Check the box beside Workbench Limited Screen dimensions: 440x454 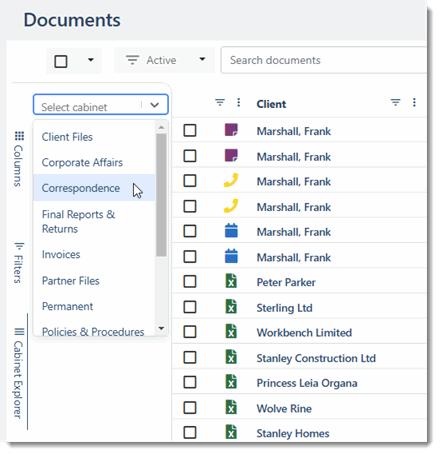click(x=190, y=332)
